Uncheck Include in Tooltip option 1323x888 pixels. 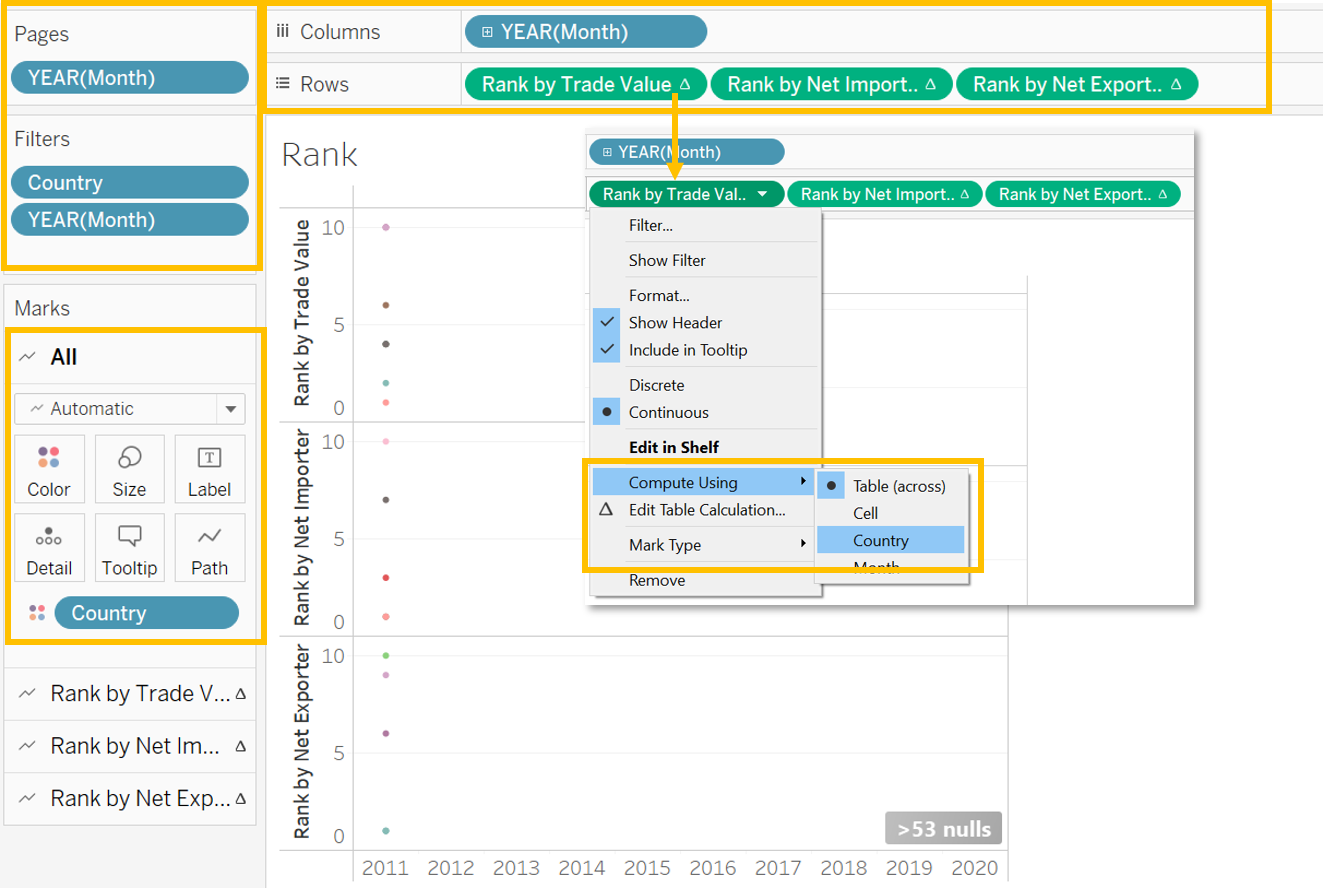coord(607,350)
